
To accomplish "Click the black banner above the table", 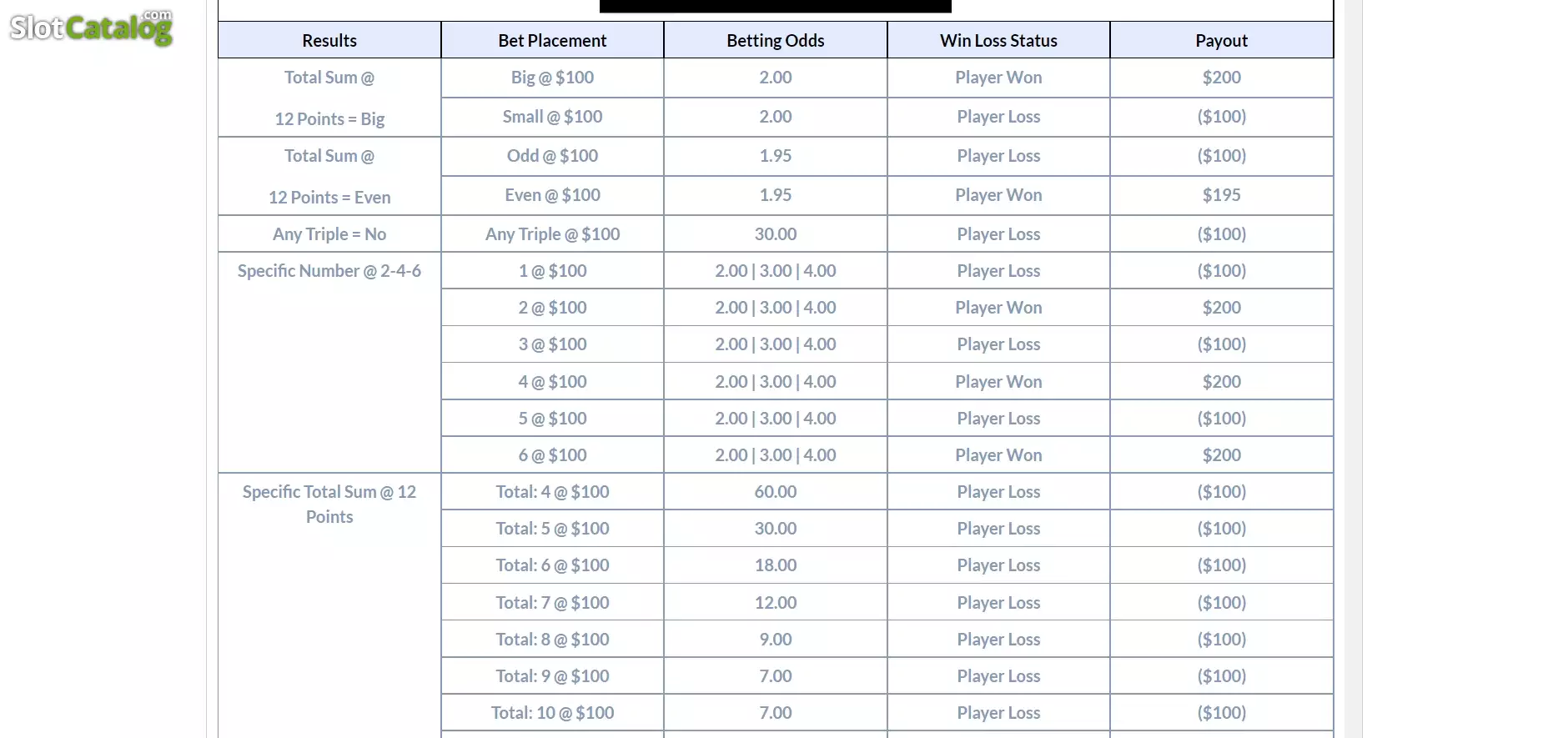I will pyautogui.click(x=776, y=6).
